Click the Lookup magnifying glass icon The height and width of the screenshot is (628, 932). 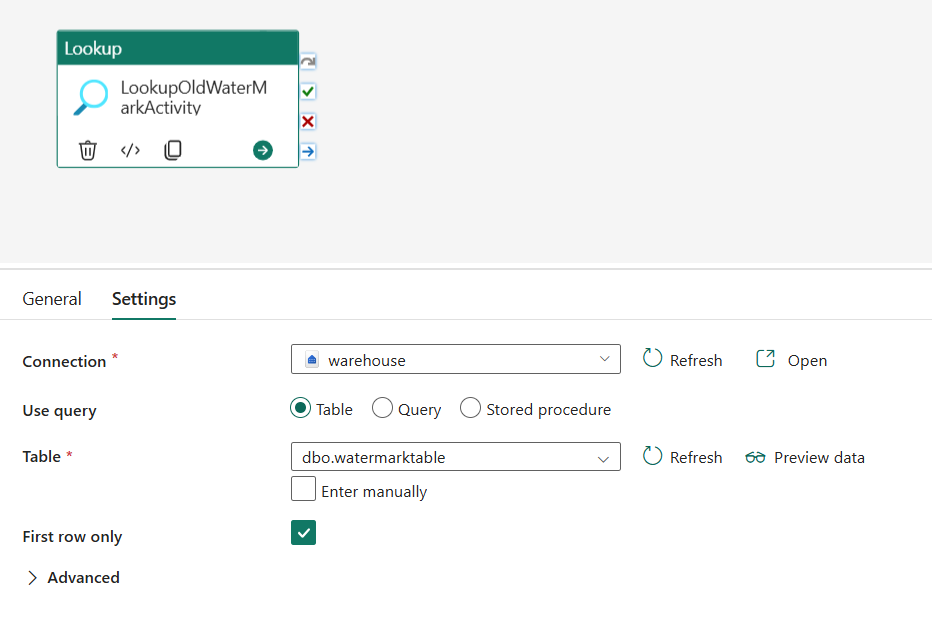coord(91,97)
